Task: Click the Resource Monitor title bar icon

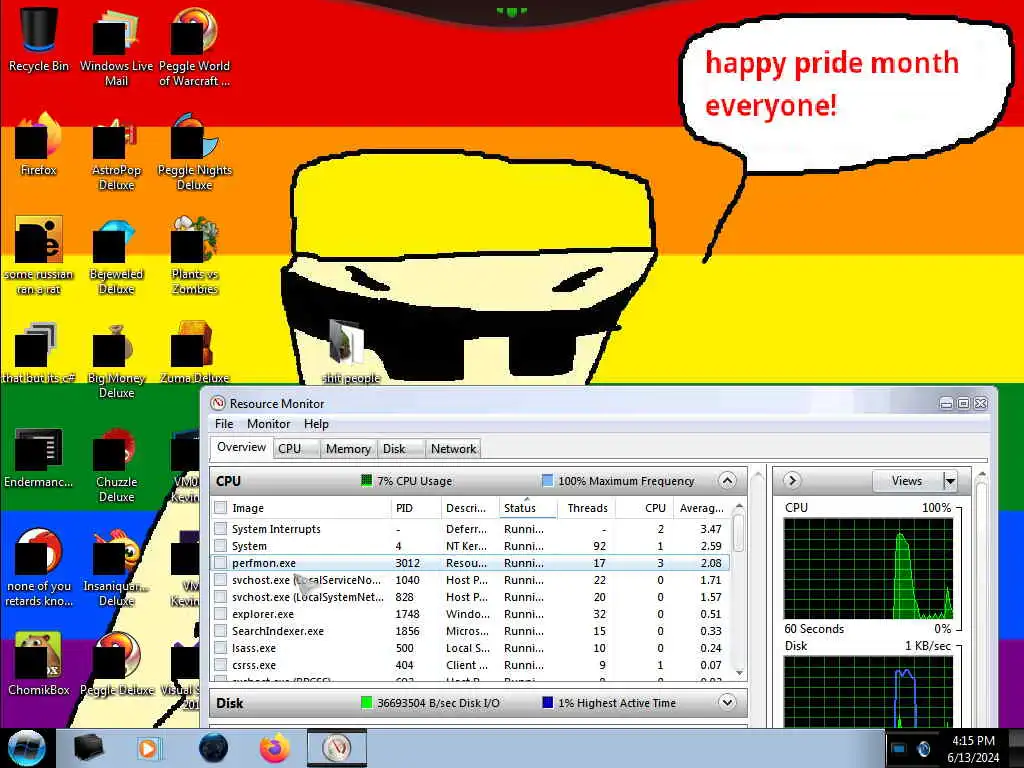Action: [x=218, y=403]
